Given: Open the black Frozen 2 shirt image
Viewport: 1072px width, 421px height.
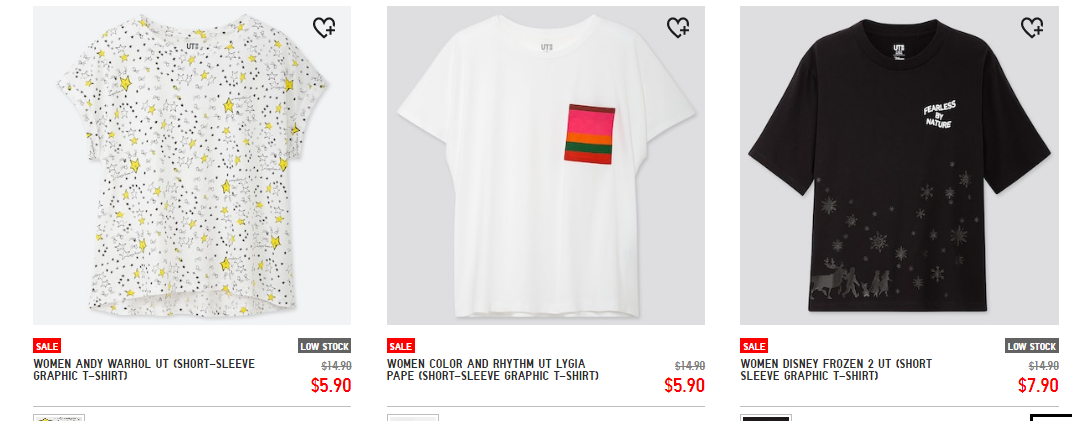Looking at the screenshot, I should click(x=899, y=165).
